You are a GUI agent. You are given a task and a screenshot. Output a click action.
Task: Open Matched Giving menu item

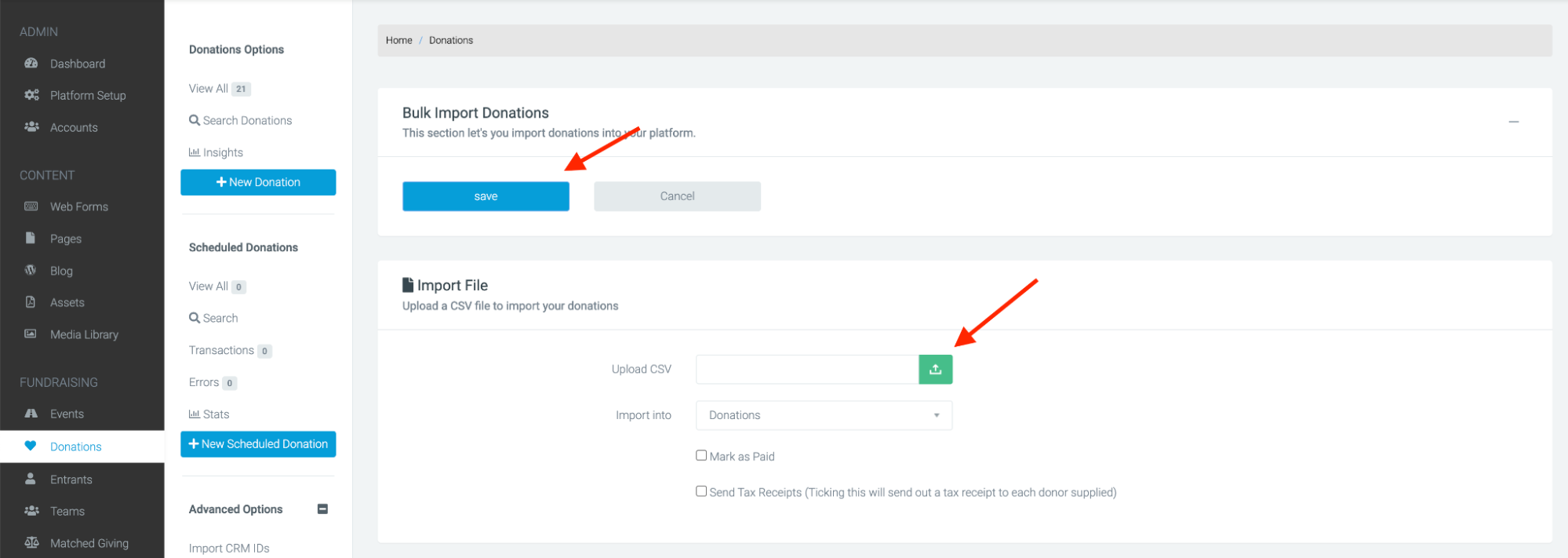tap(89, 543)
